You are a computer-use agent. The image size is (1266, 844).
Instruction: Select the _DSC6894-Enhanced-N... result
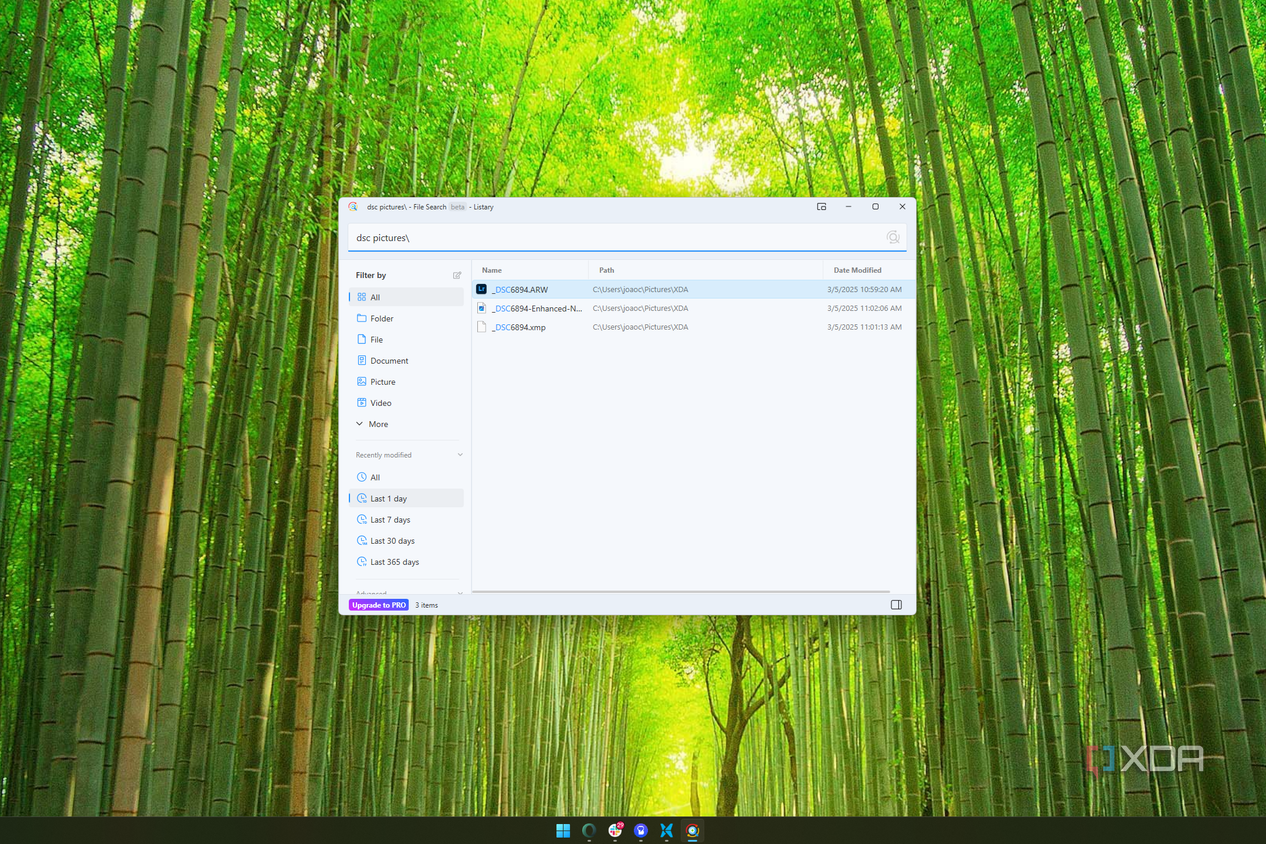(x=692, y=308)
